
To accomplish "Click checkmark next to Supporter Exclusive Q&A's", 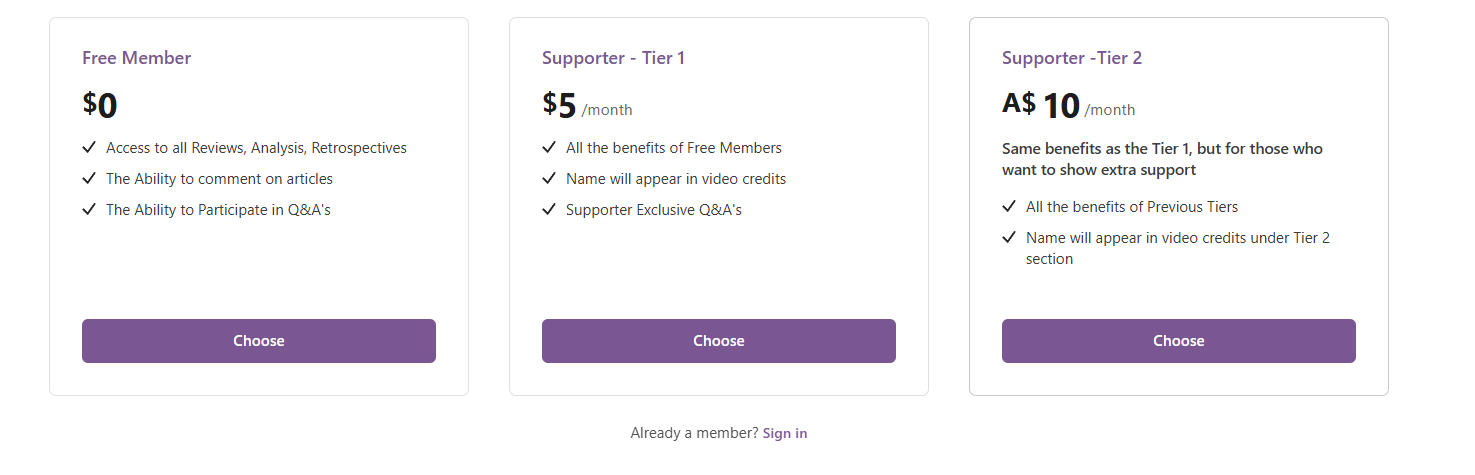I will coord(549,210).
